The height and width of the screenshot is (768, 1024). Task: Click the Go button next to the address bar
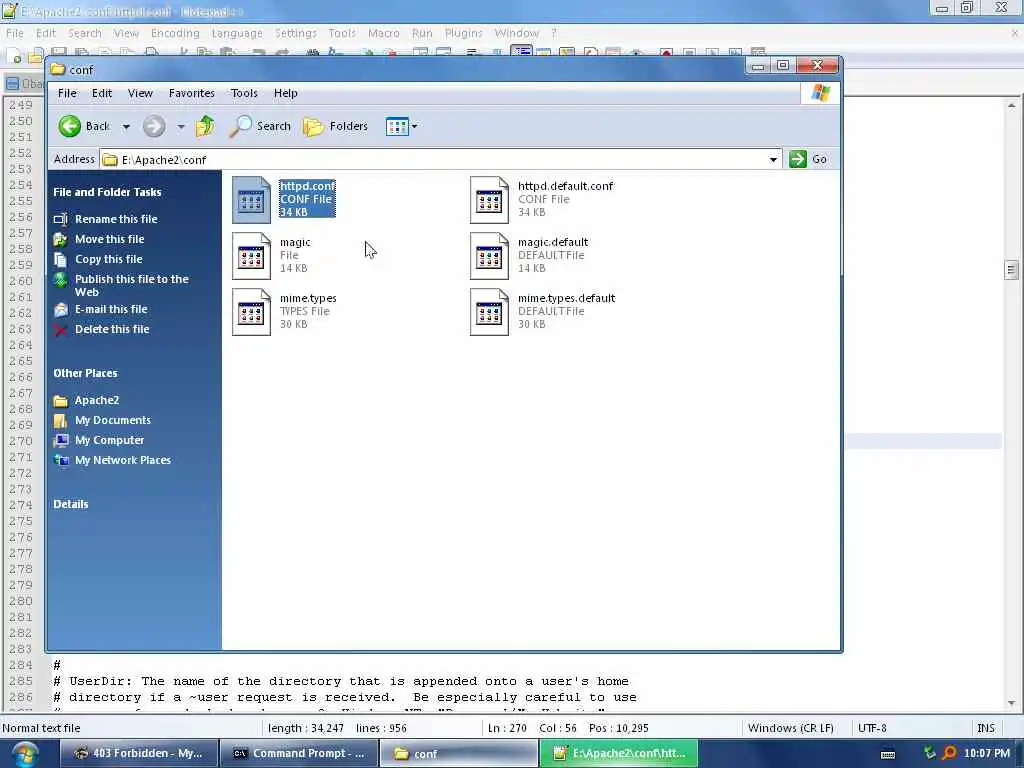click(x=808, y=159)
